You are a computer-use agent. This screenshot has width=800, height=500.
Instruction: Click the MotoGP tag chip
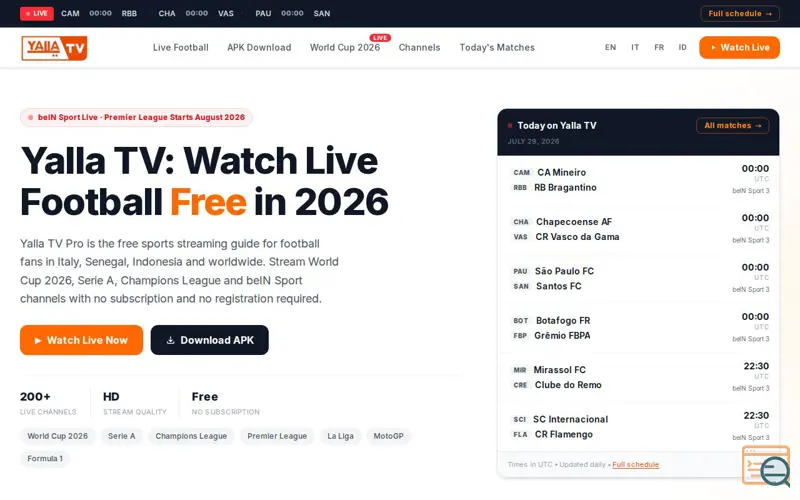[x=388, y=436]
